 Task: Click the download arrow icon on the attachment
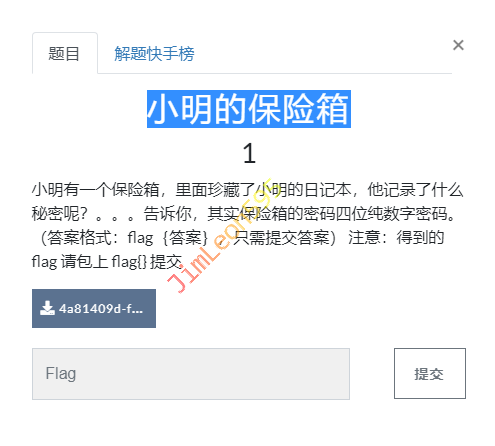[x=47, y=308]
